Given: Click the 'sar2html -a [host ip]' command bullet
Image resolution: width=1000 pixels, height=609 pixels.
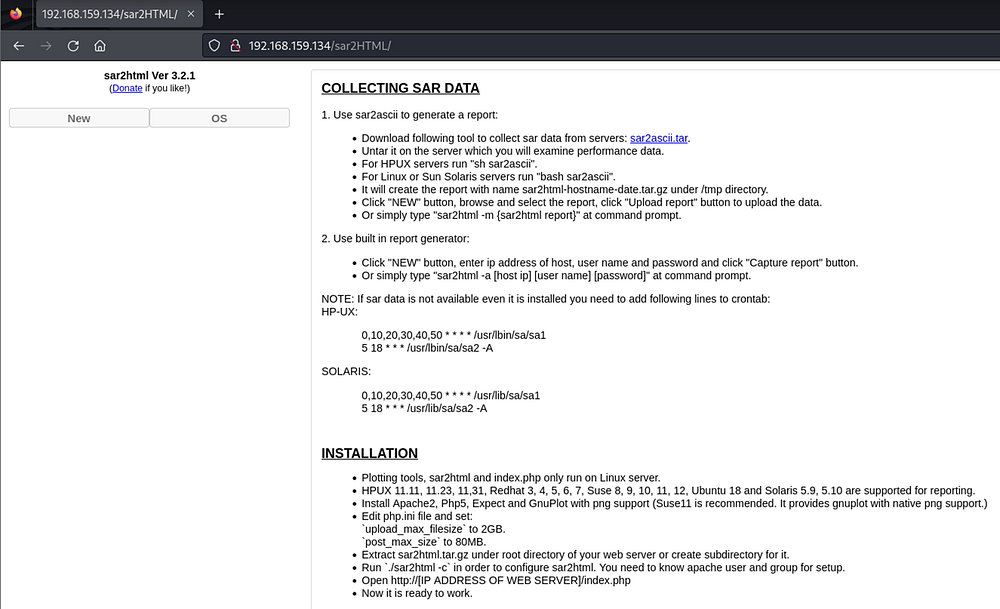Looking at the screenshot, I should (556, 275).
